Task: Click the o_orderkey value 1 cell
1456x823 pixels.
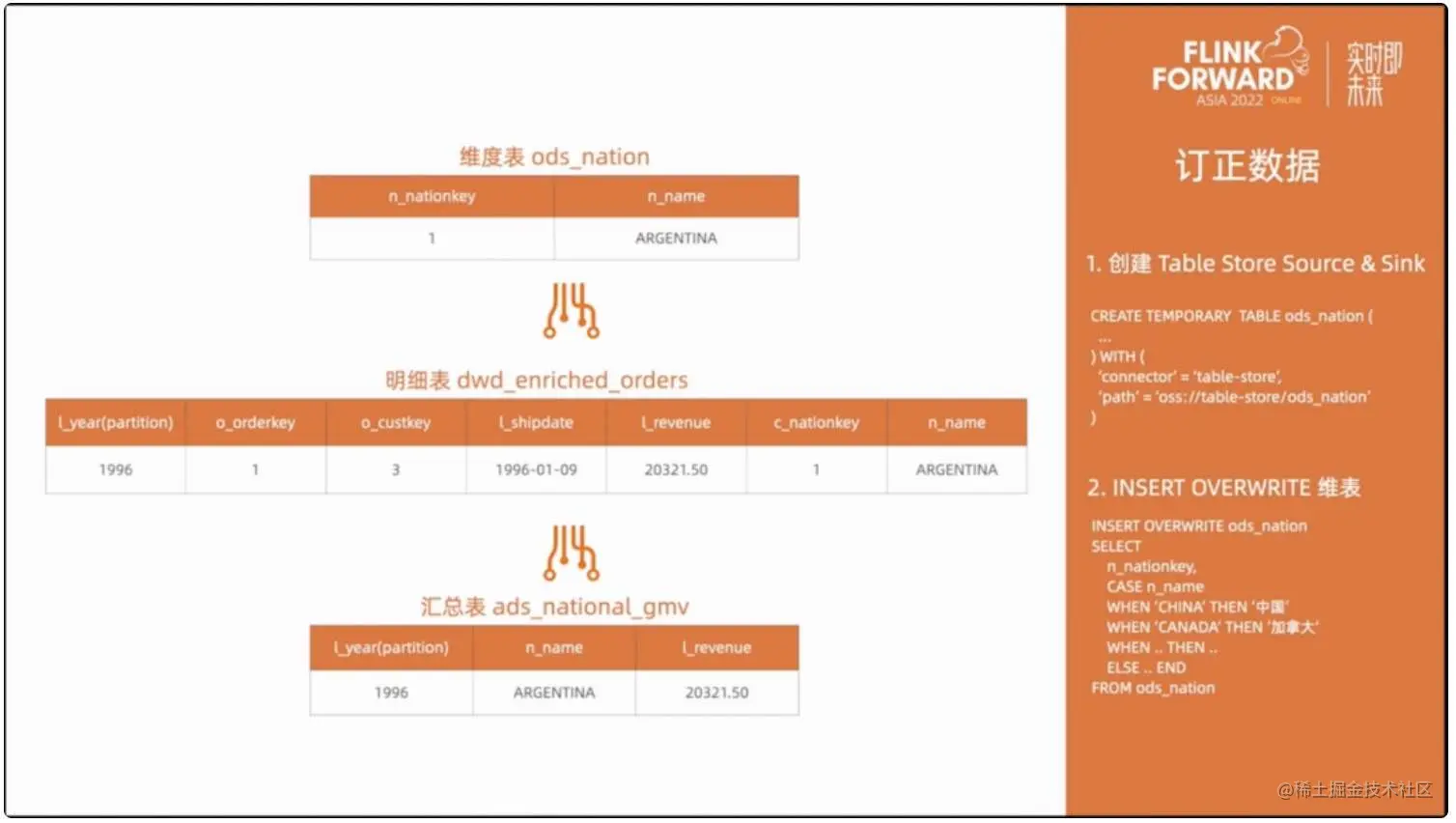Action: [256, 469]
